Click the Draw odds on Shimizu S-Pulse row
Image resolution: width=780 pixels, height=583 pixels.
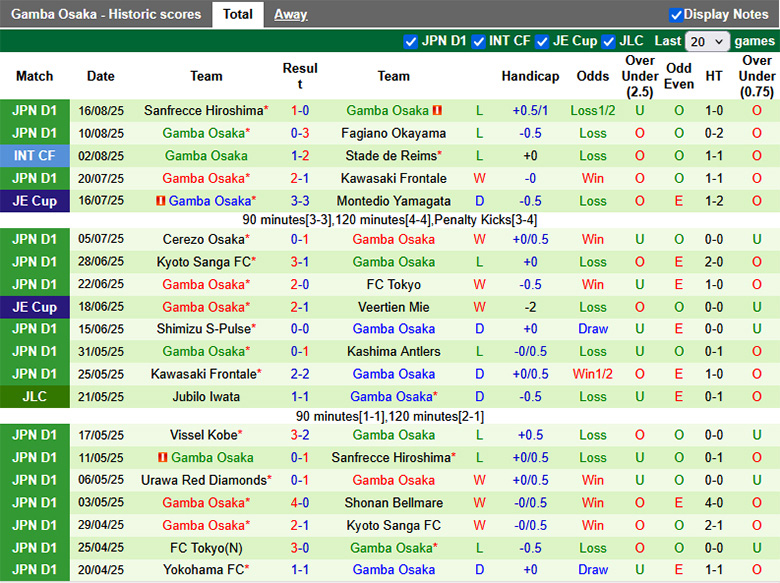[x=592, y=329]
